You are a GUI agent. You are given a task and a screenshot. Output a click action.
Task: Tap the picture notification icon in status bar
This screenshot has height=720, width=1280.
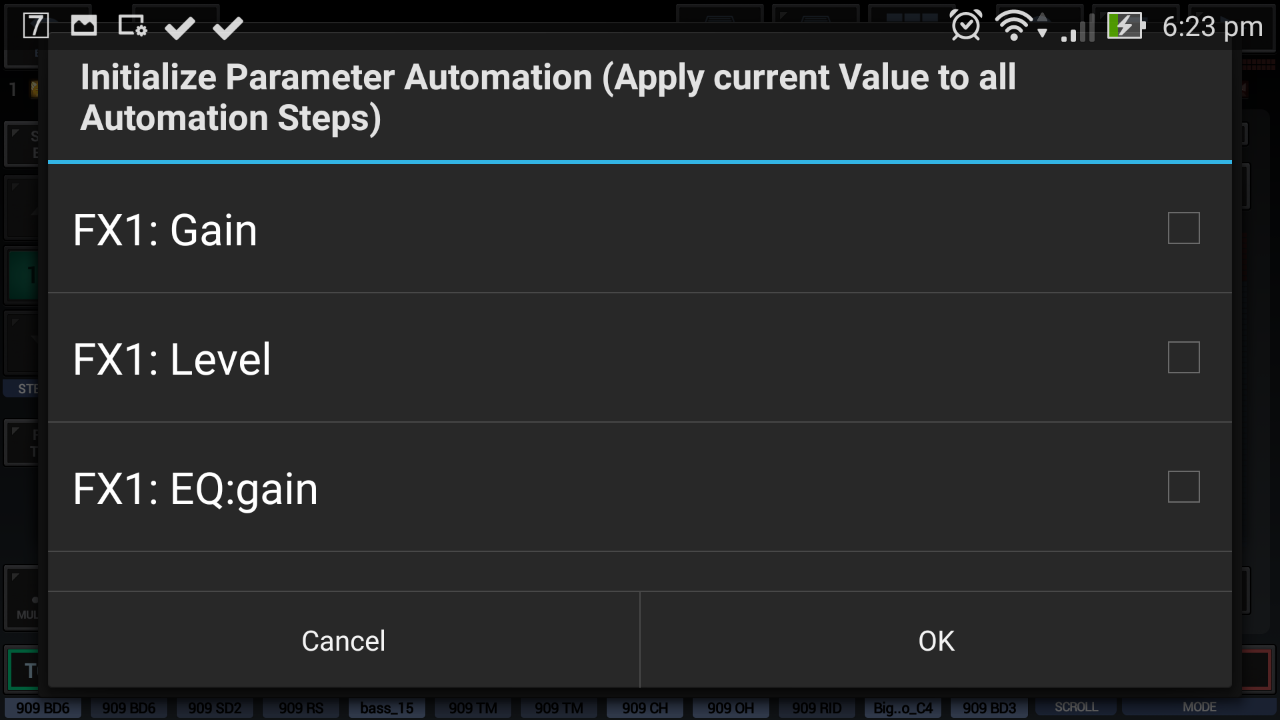pyautogui.click(x=84, y=26)
